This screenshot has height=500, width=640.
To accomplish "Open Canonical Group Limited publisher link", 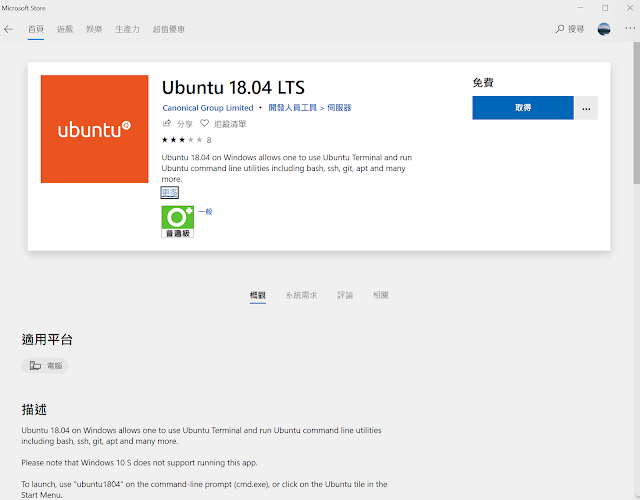I will [208, 108].
